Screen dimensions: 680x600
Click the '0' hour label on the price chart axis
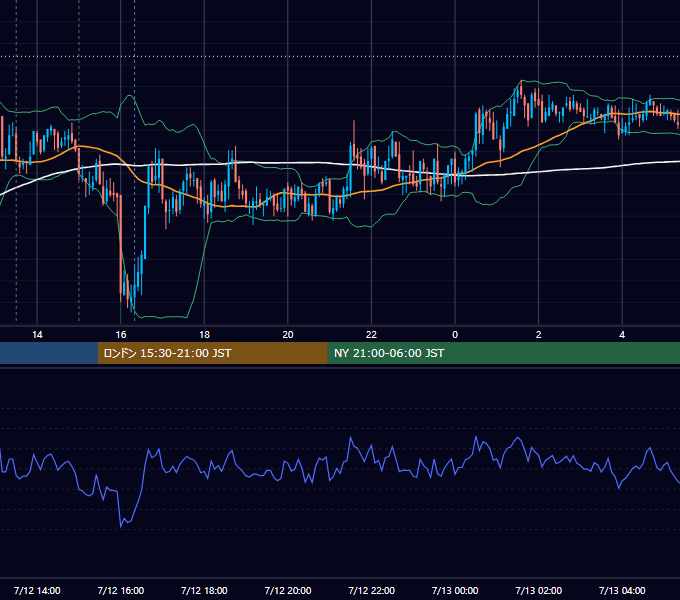tap(455, 335)
